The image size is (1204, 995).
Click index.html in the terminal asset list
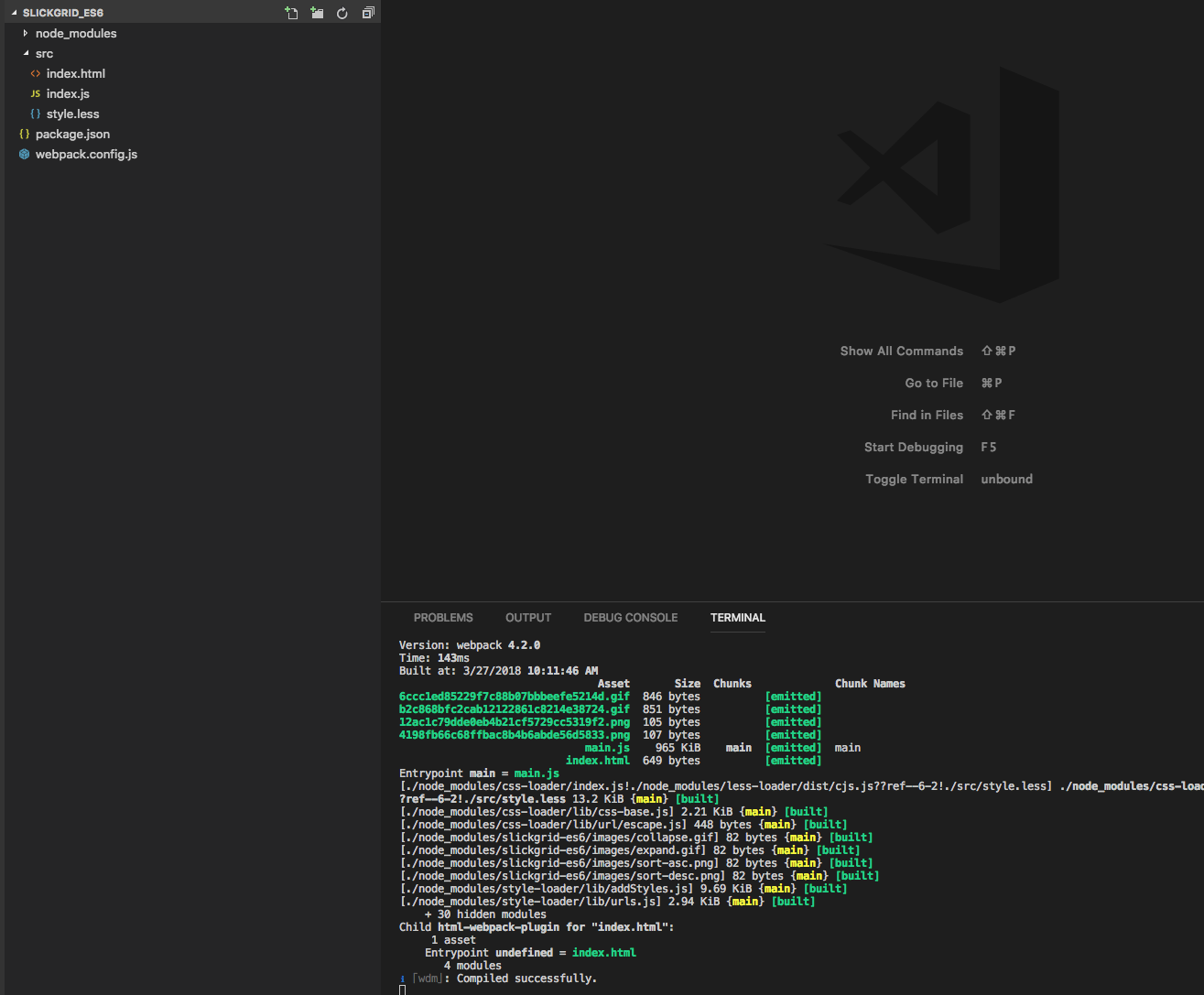tap(598, 761)
